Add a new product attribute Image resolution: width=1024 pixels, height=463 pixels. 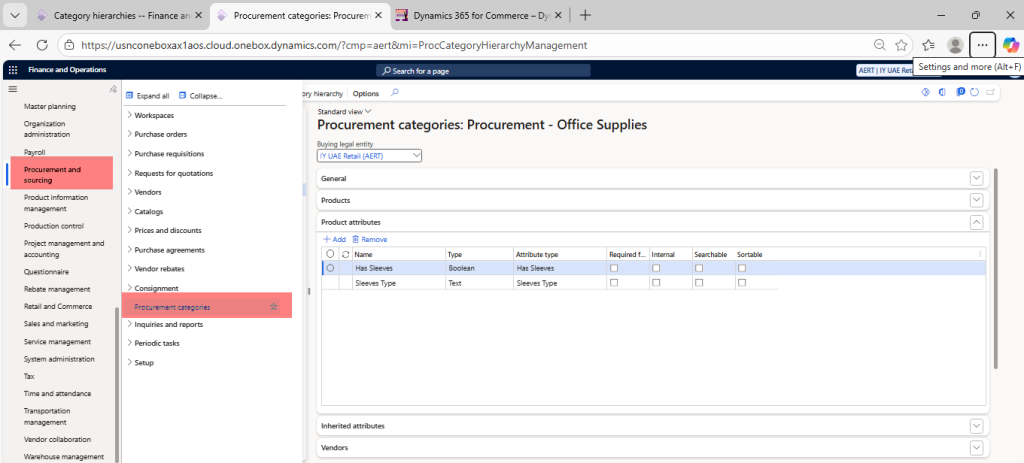point(334,239)
